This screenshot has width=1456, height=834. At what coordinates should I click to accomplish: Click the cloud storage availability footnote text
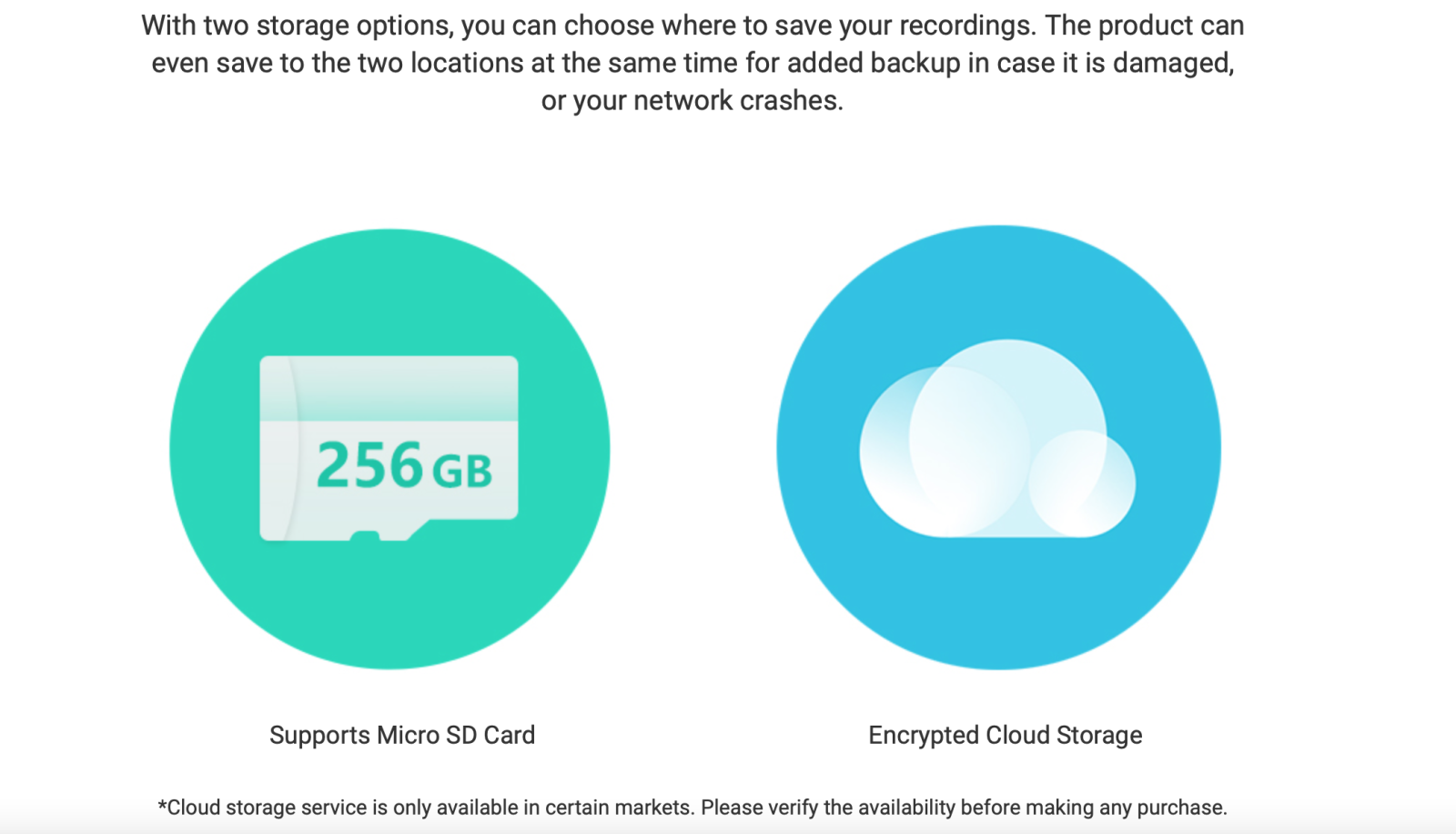point(693,808)
